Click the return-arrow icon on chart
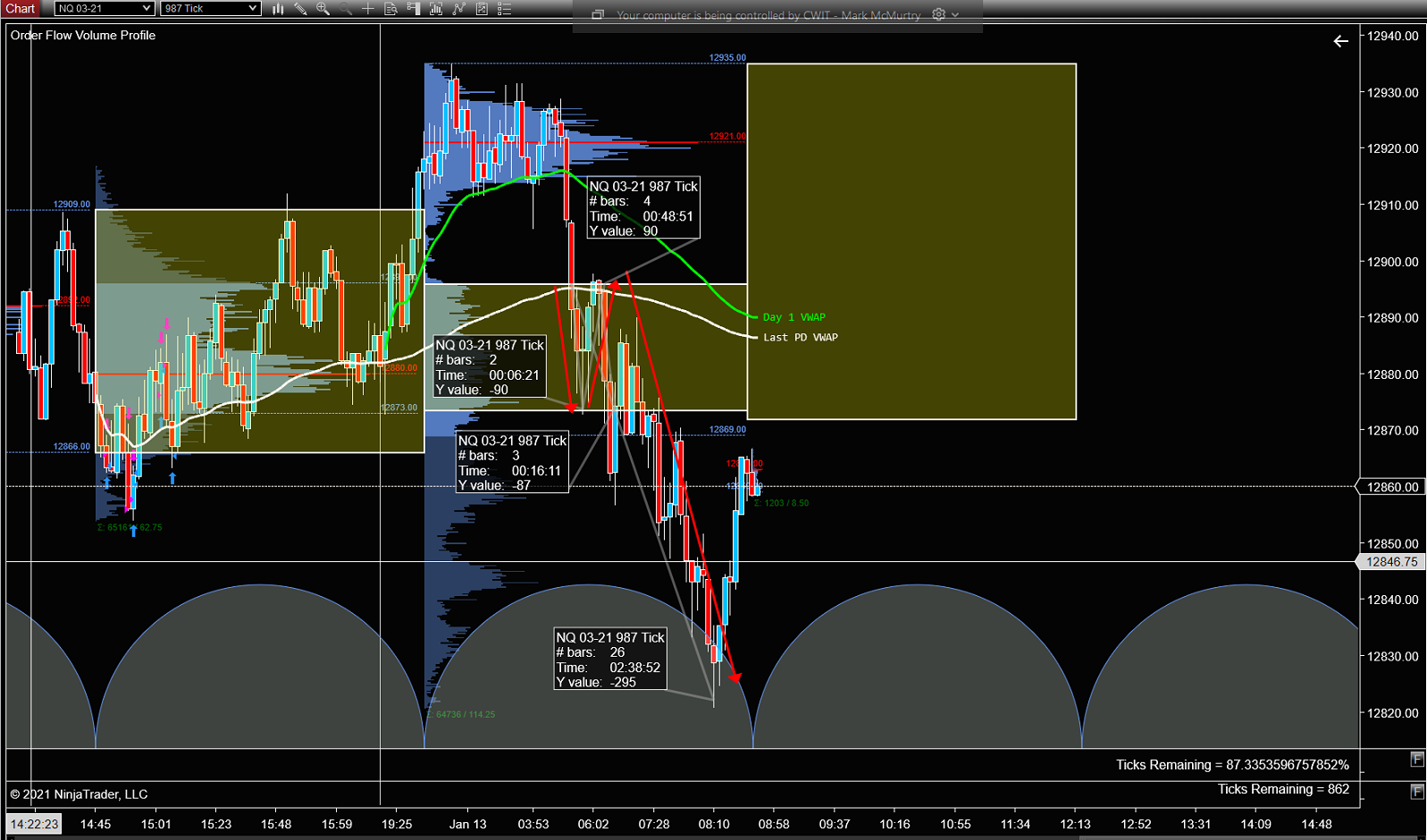Screen dimensions: 1427x840 pyautogui.click(x=1340, y=41)
